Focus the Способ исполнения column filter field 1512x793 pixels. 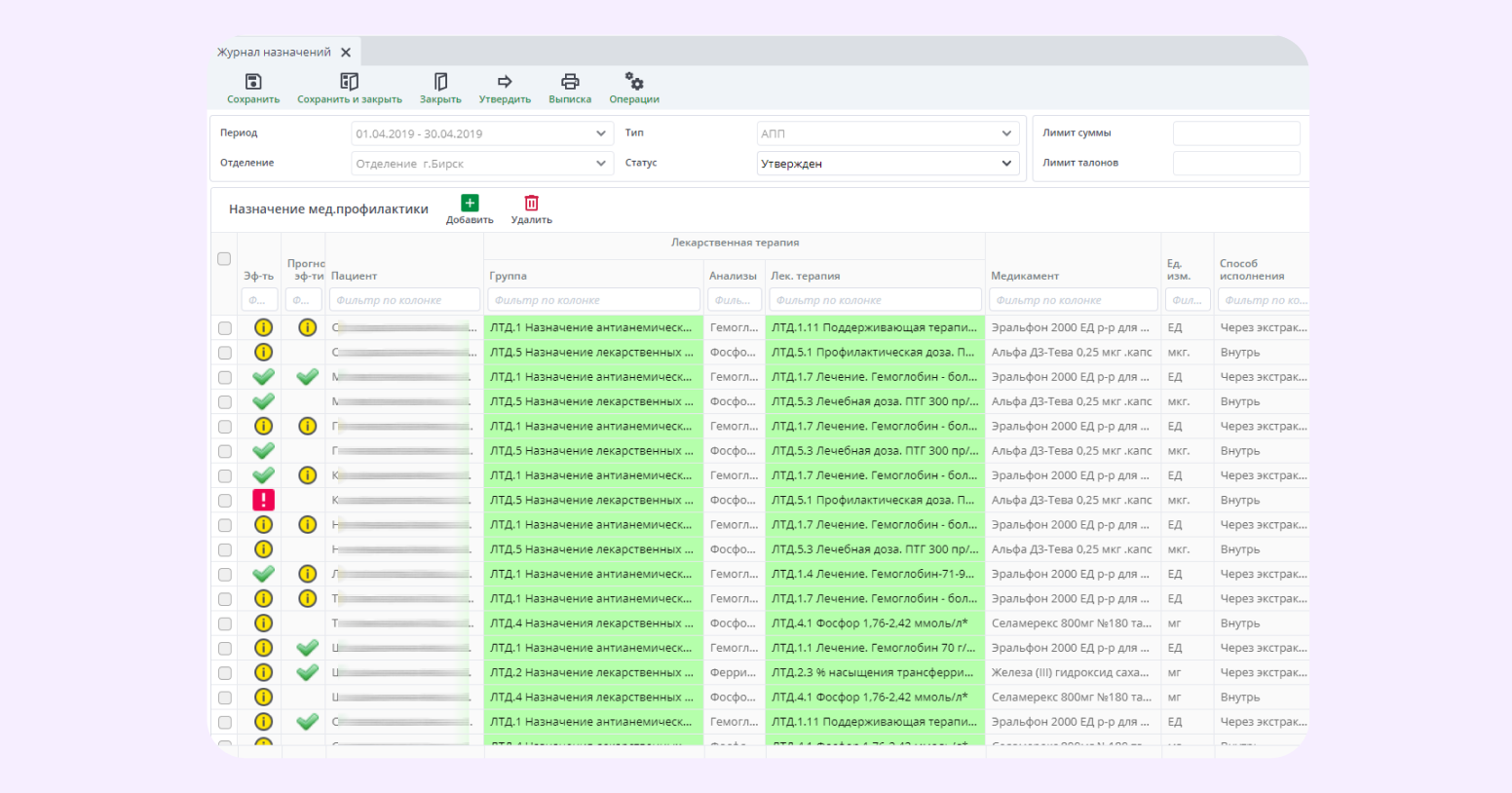1264,300
